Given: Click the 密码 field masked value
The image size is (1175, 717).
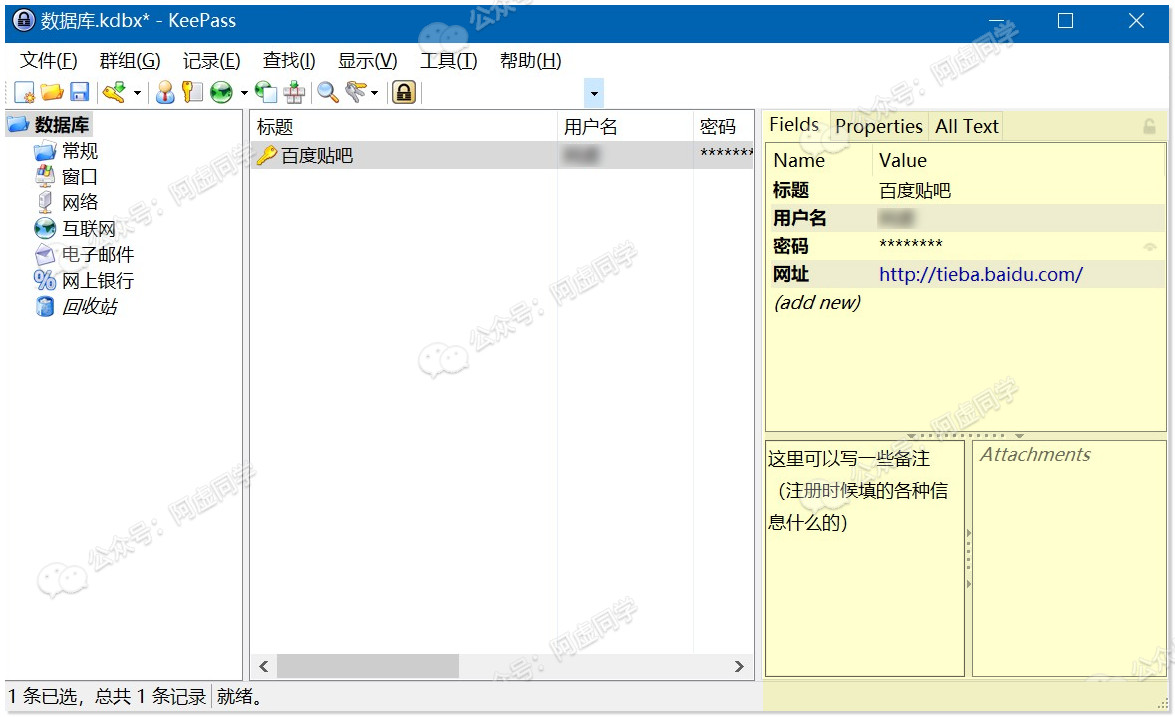Looking at the screenshot, I should click(x=910, y=244).
